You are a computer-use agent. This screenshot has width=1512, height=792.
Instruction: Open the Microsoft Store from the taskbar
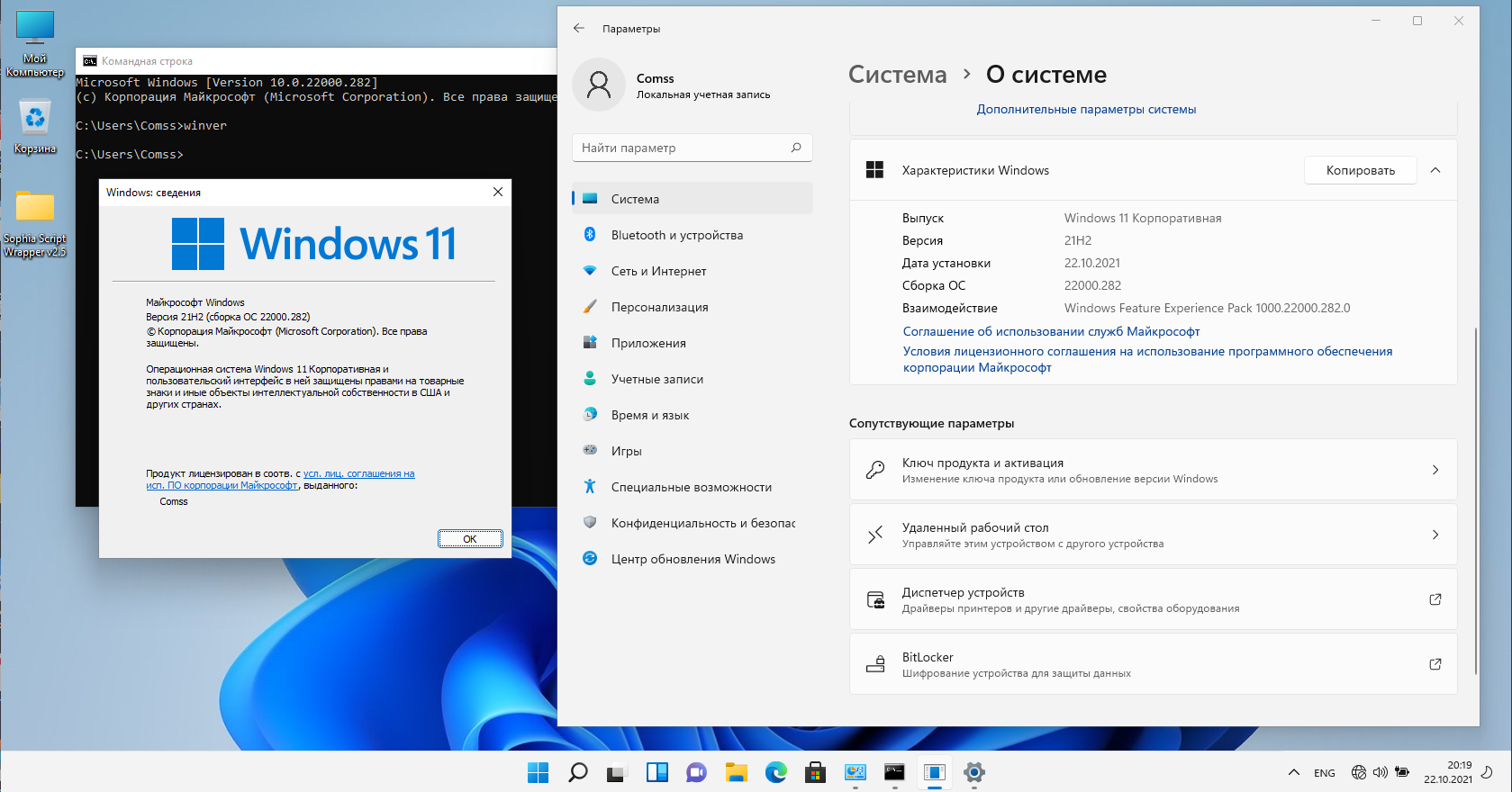[x=815, y=772]
